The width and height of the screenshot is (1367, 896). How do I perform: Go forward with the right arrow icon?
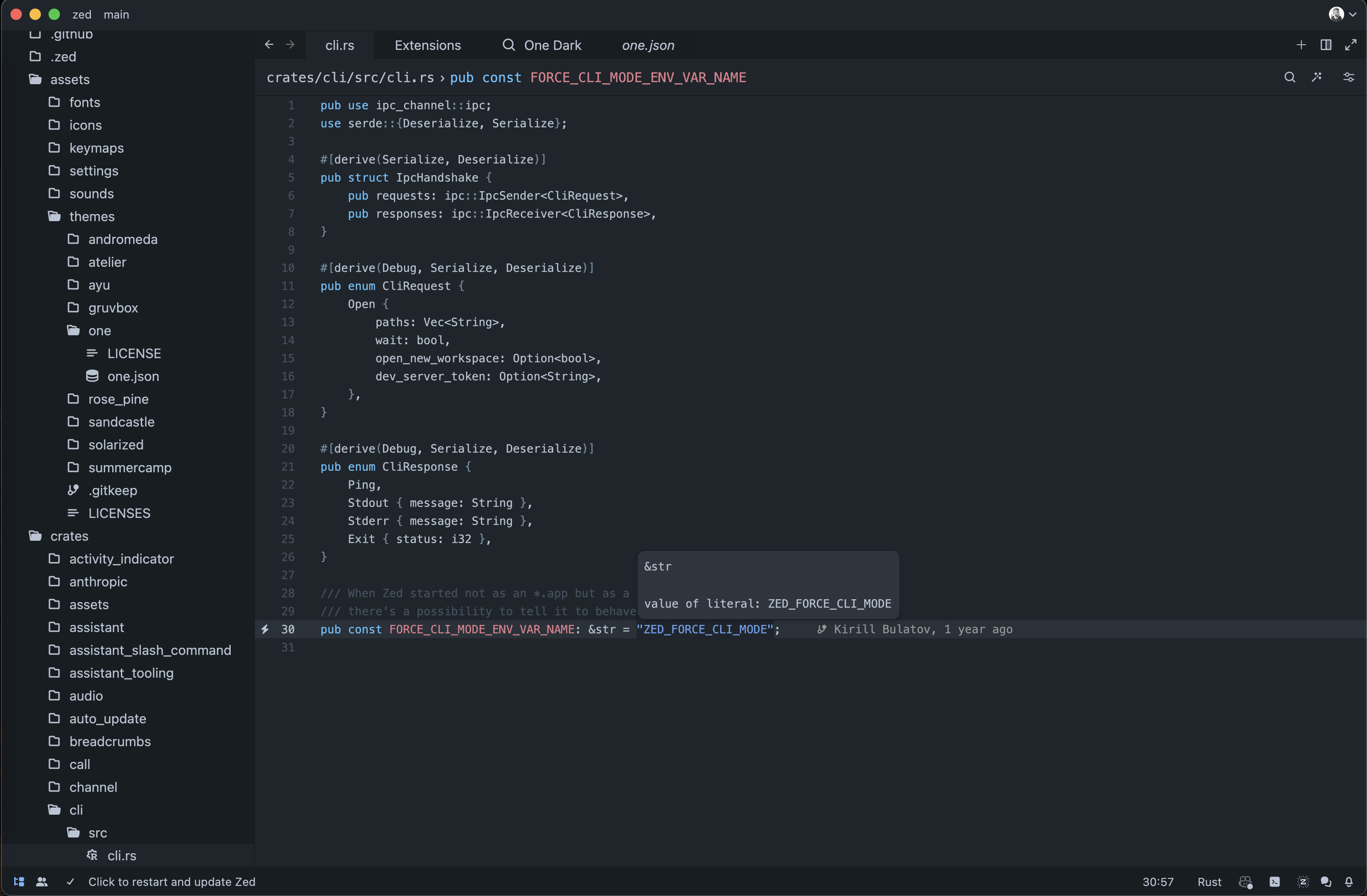coord(290,45)
